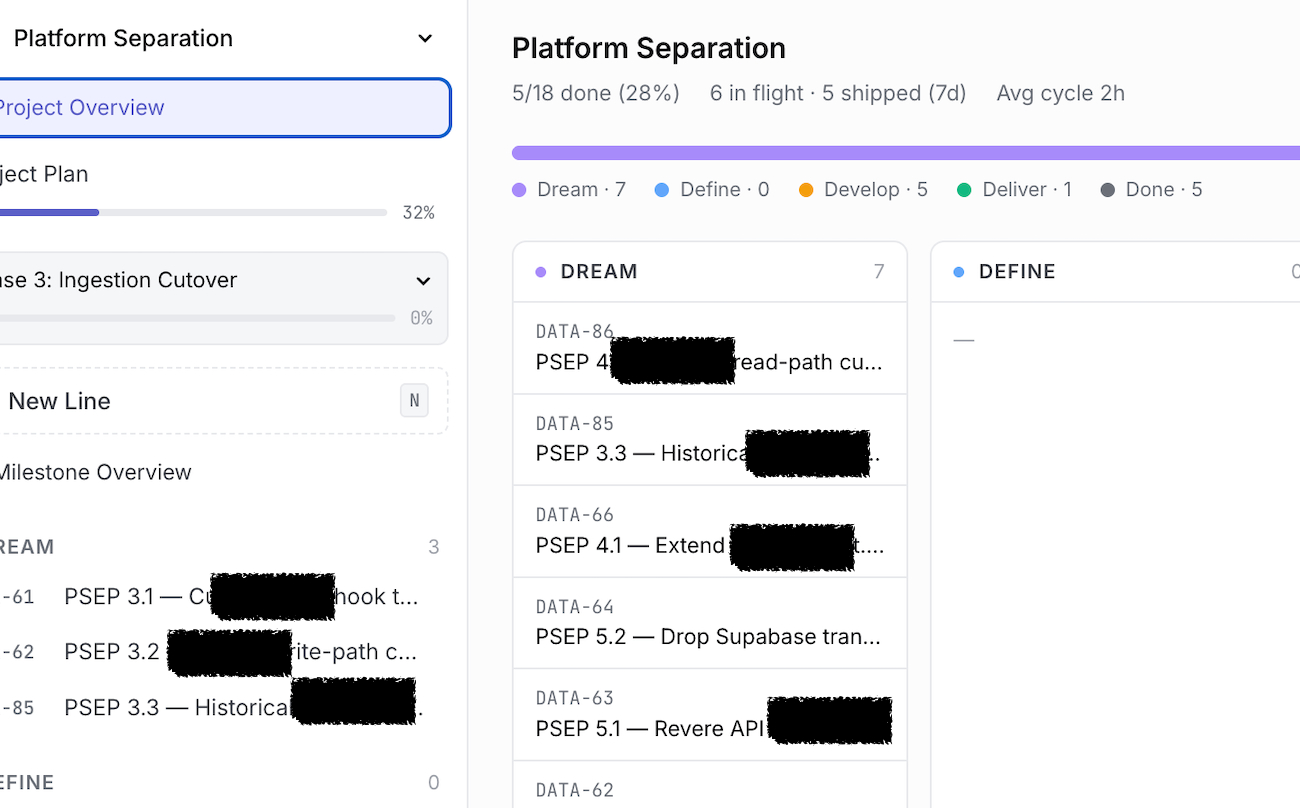
Task: Click the N shortcut key badge
Action: (x=414, y=401)
